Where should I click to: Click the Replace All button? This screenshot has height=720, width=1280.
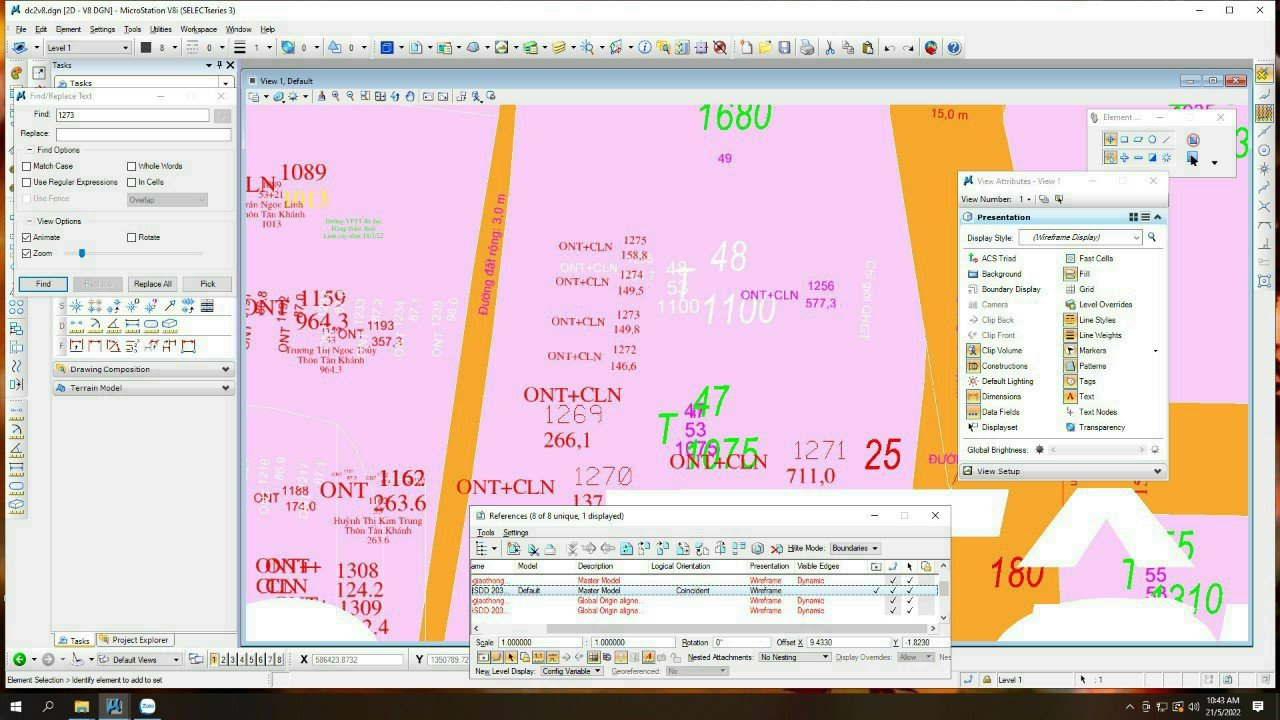(153, 284)
